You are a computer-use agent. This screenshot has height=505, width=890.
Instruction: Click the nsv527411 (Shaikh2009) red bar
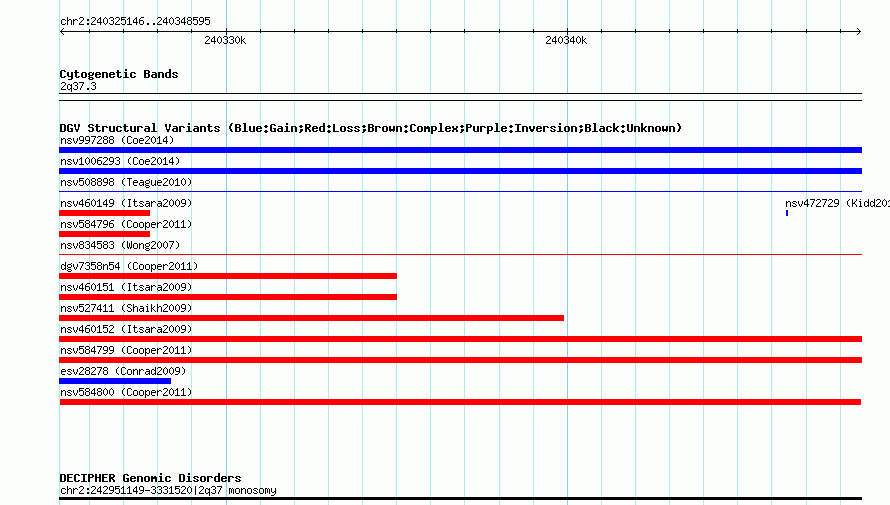[x=312, y=318]
